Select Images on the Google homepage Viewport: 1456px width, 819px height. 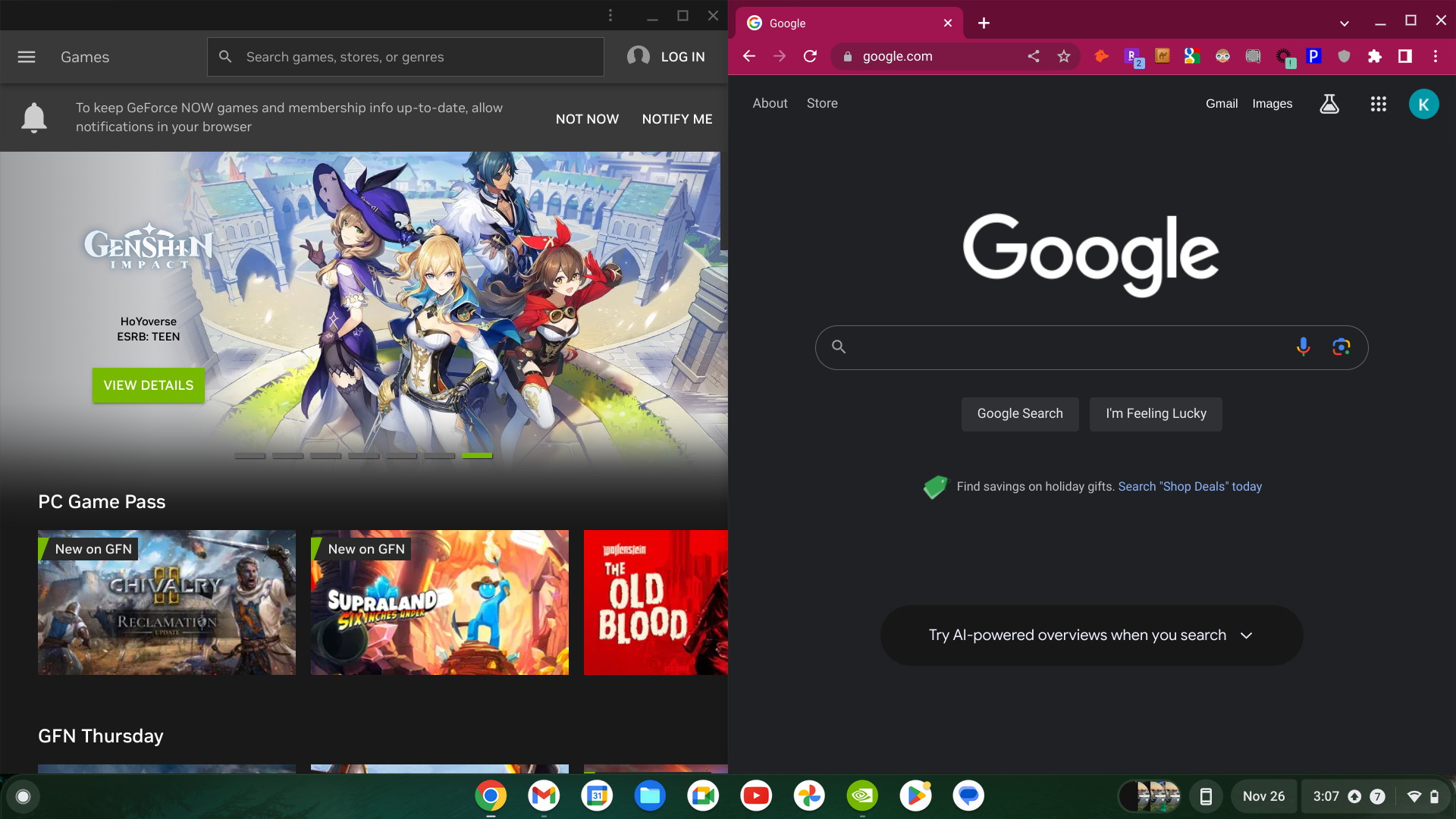[1272, 103]
